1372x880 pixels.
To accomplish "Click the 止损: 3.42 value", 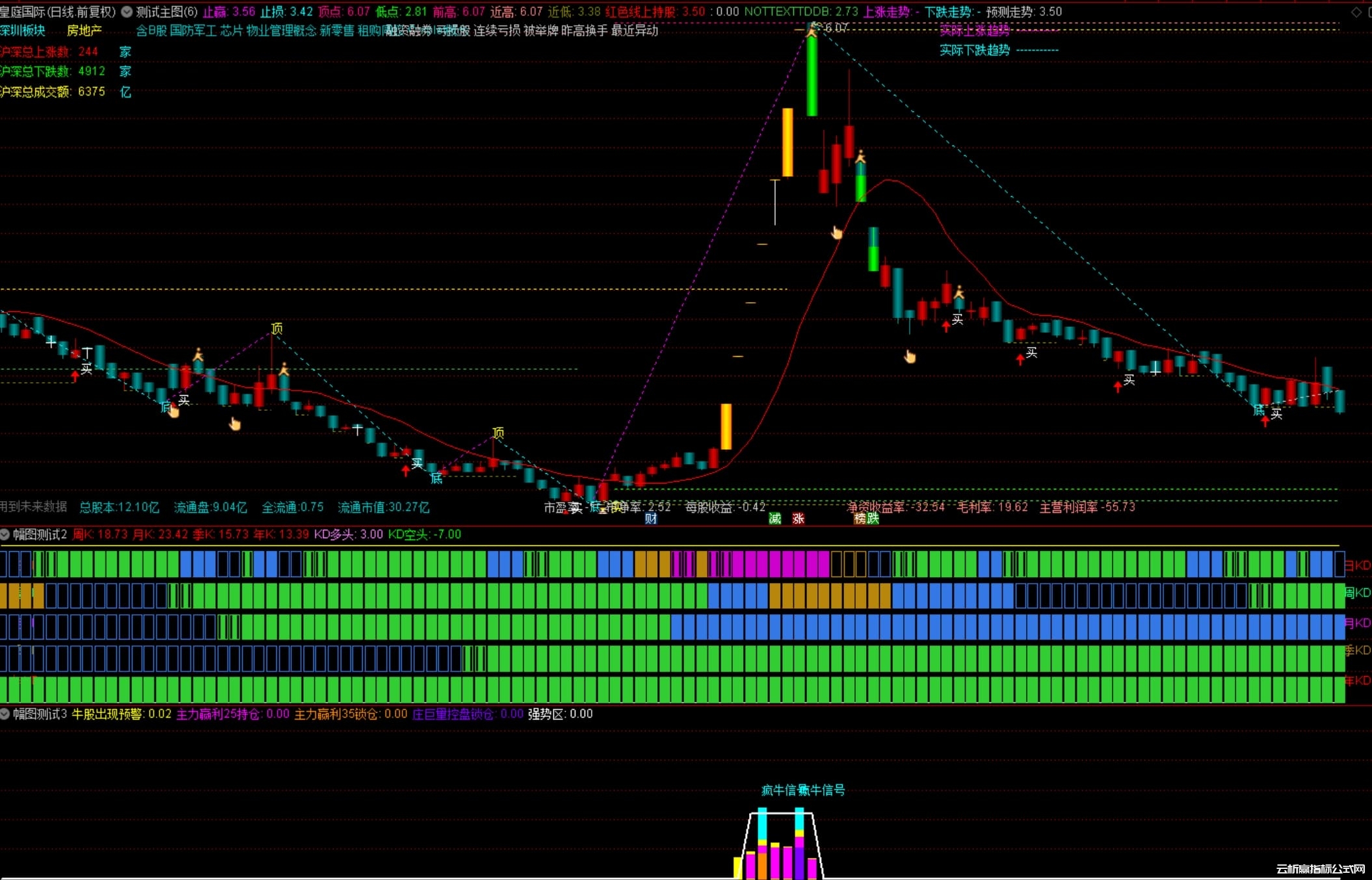I will pyautogui.click(x=287, y=12).
